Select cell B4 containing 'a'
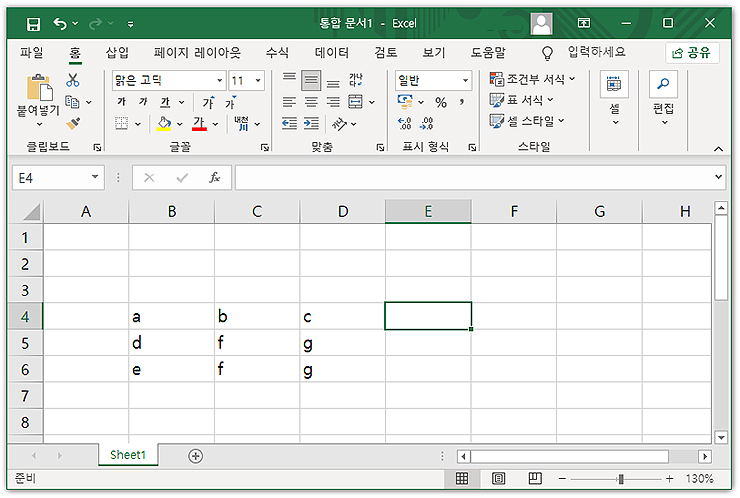This screenshot has height=498, width=740. 171,316
